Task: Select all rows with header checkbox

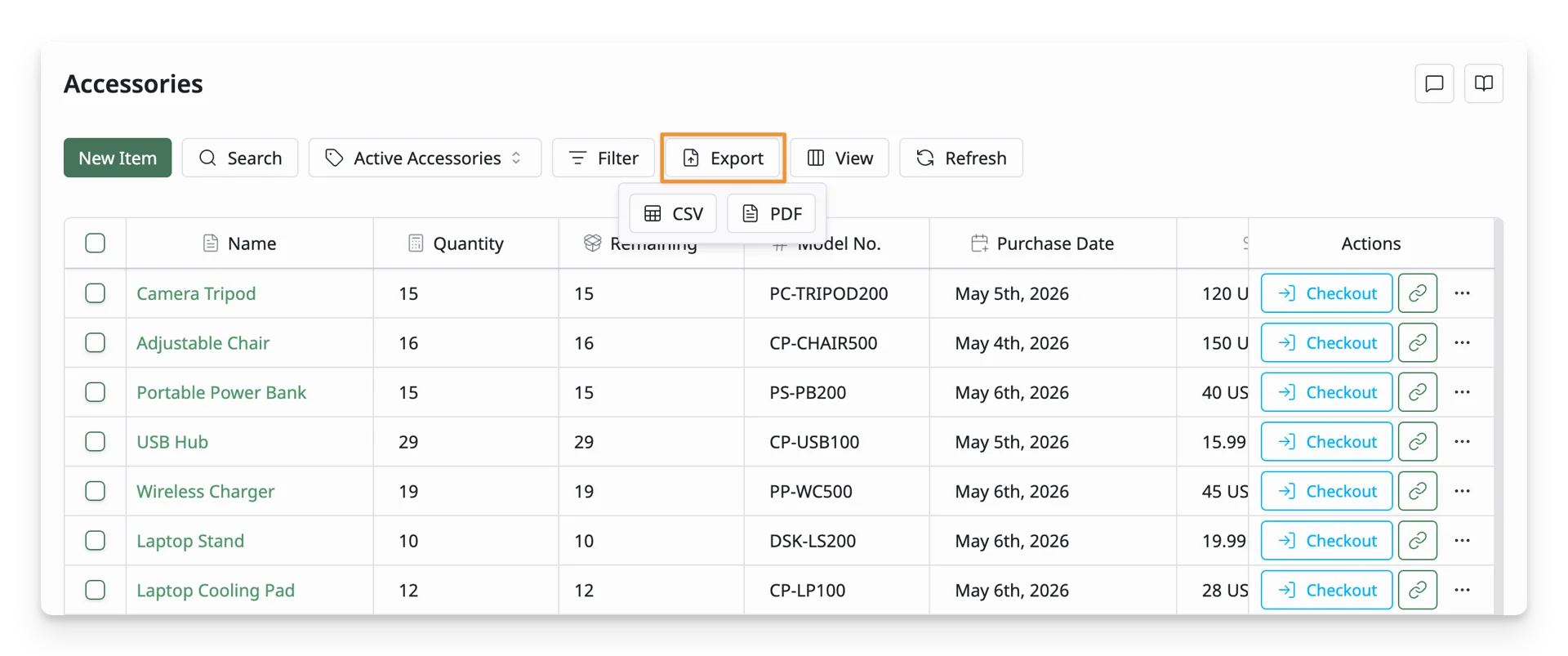Action: coord(96,243)
